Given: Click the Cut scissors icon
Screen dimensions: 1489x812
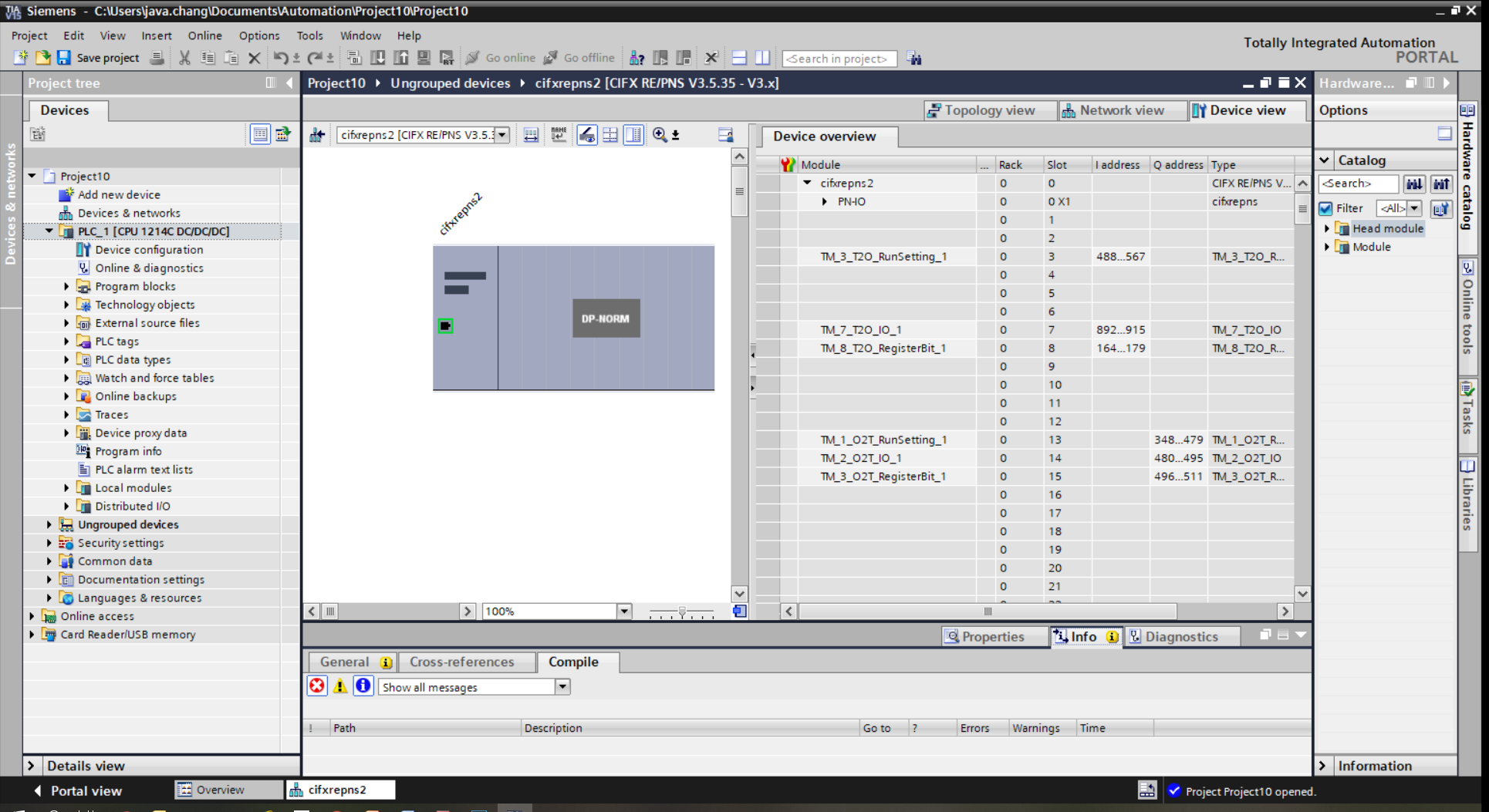Looking at the screenshot, I should (x=184, y=58).
